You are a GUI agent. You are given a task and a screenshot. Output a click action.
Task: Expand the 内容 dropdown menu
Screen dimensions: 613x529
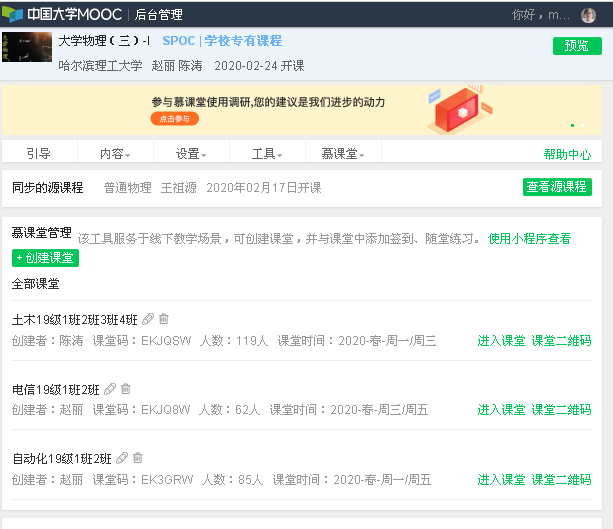(114, 154)
